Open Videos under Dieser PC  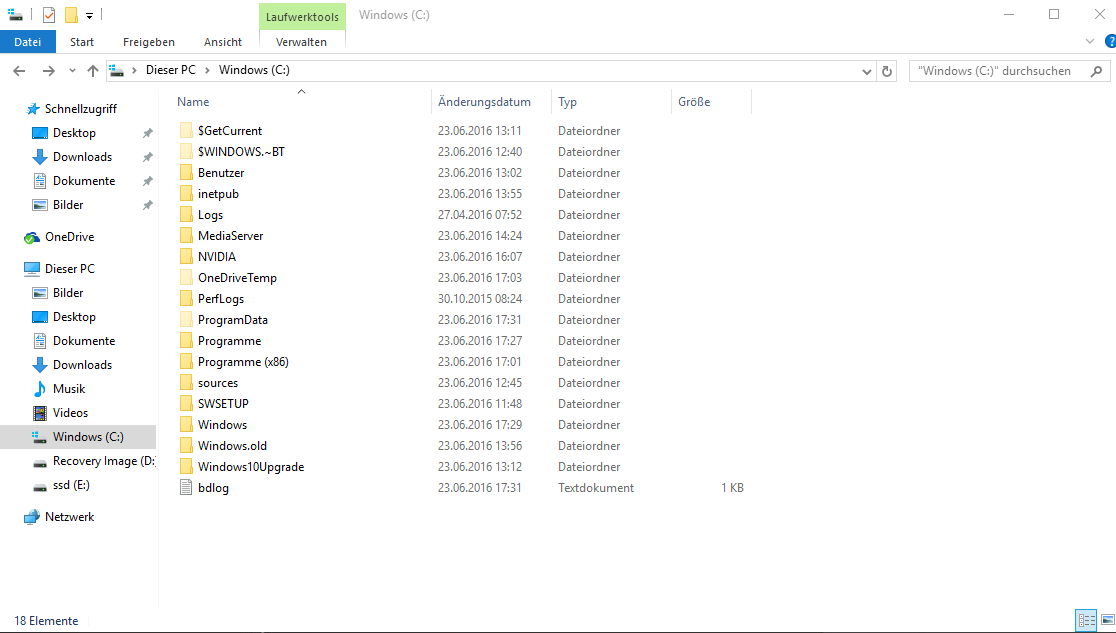point(70,413)
